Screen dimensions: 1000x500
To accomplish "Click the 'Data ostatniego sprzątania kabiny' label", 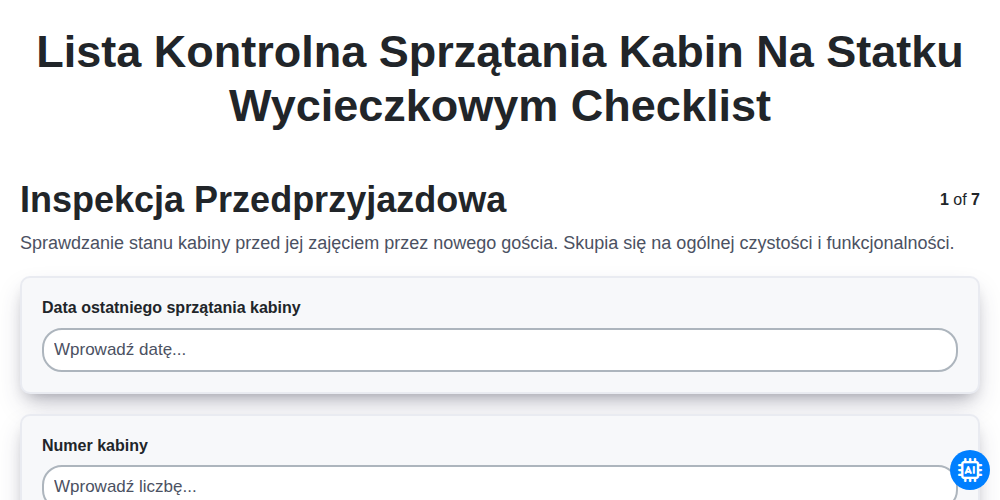I will [171, 307].
